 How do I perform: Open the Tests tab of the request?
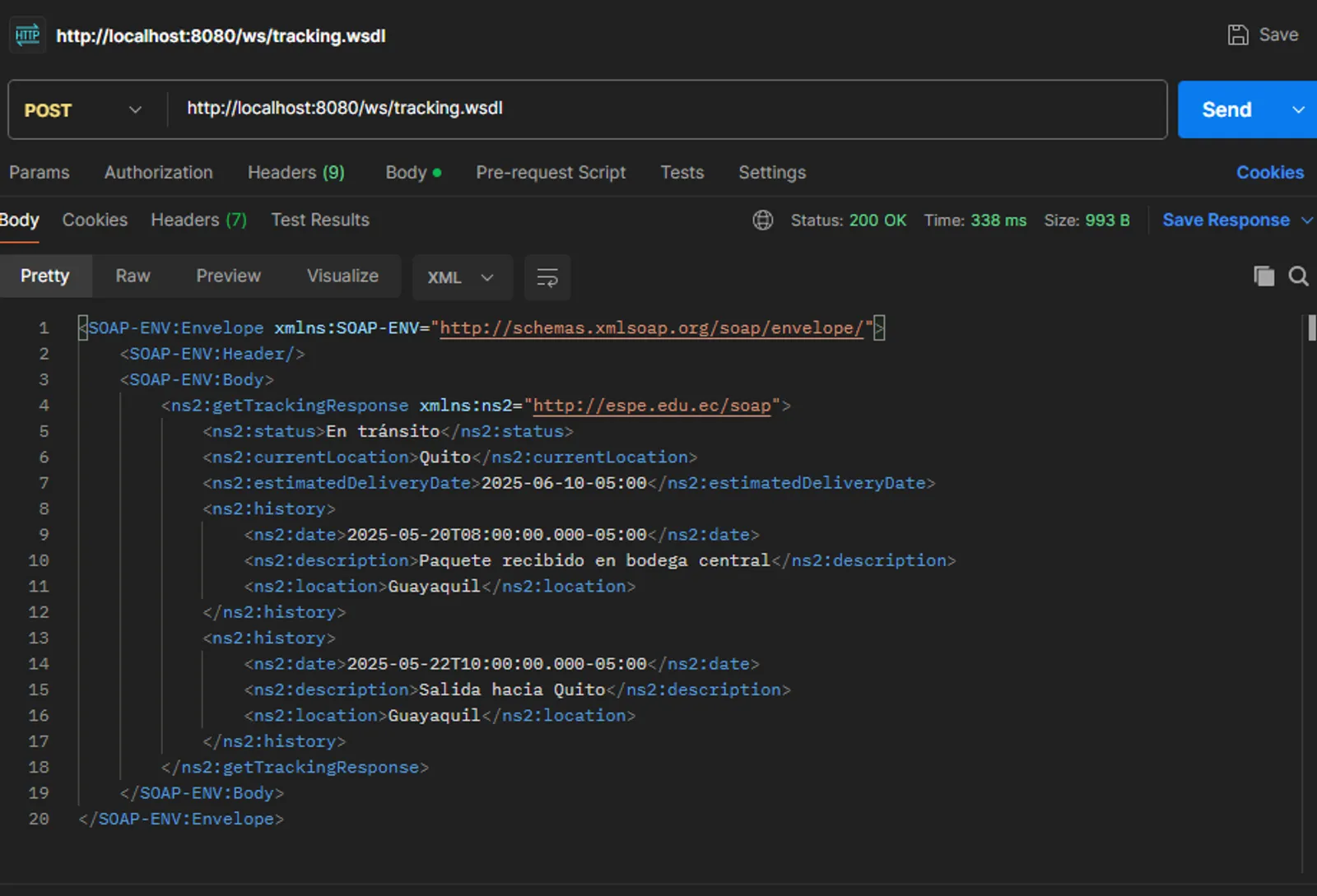682,172
